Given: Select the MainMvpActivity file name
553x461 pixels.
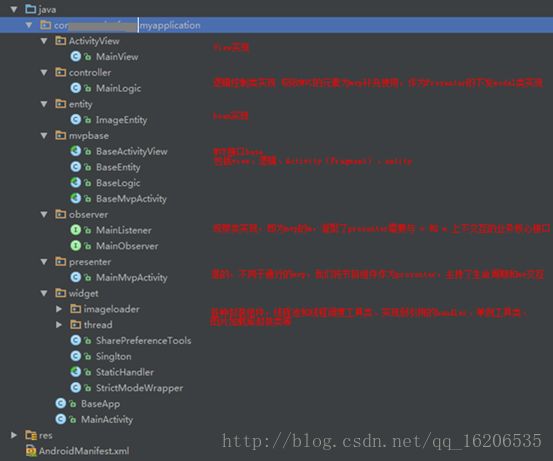Looking at the screenshot, I should coord(132,278).
